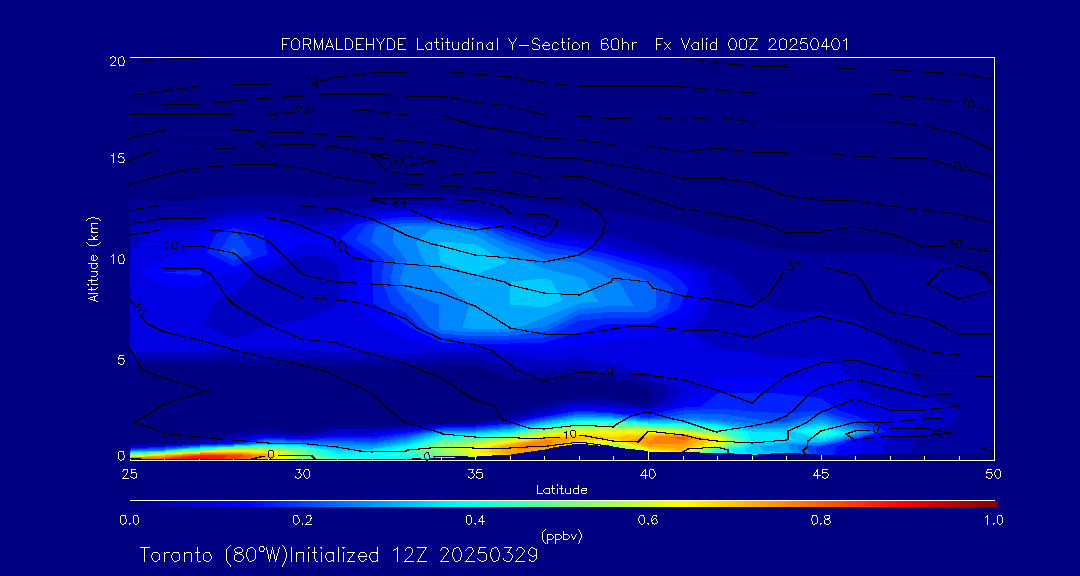Click latitude axis tick label 50
Screen dimensions: 1080x576
point(994,474)
